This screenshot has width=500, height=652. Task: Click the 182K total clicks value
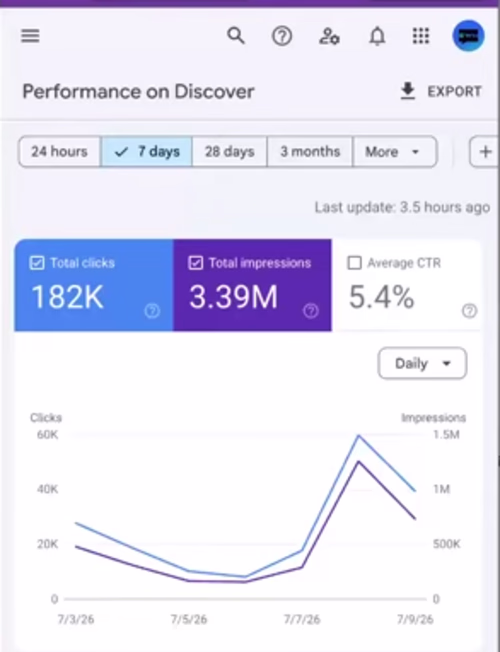pos(67,297)
